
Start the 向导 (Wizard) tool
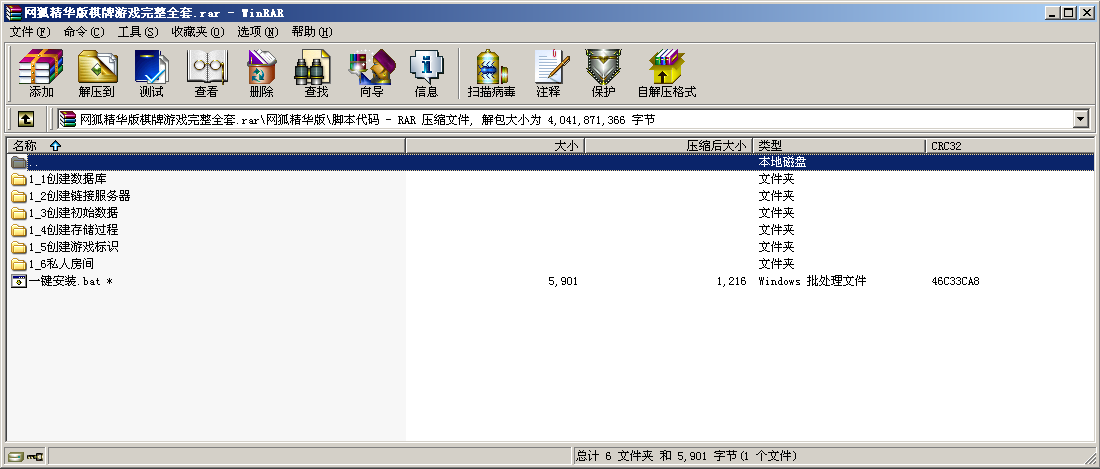371,74
